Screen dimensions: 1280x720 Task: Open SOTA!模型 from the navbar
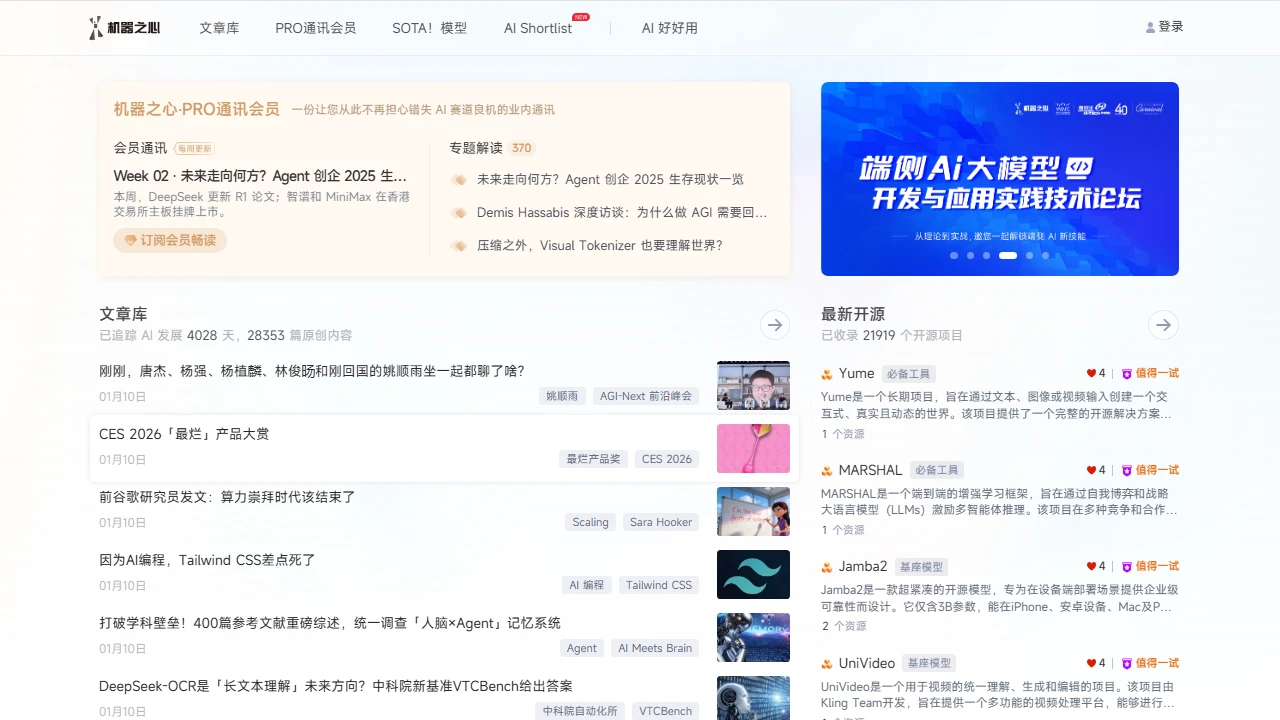tap(429, 28)
